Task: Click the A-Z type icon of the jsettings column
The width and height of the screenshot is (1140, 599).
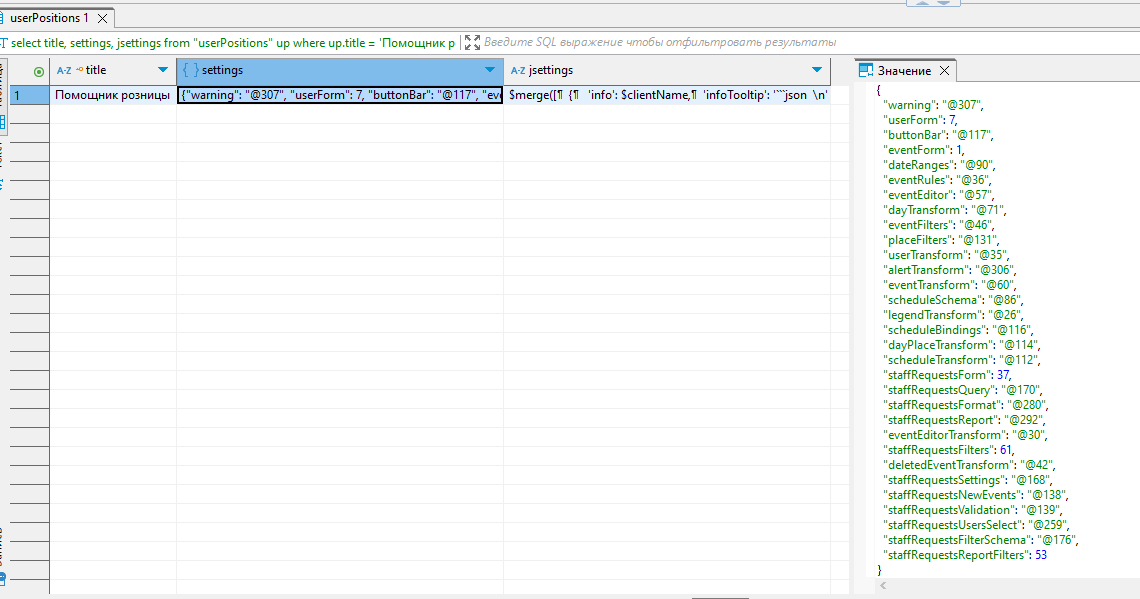Action: click(518, 71)
